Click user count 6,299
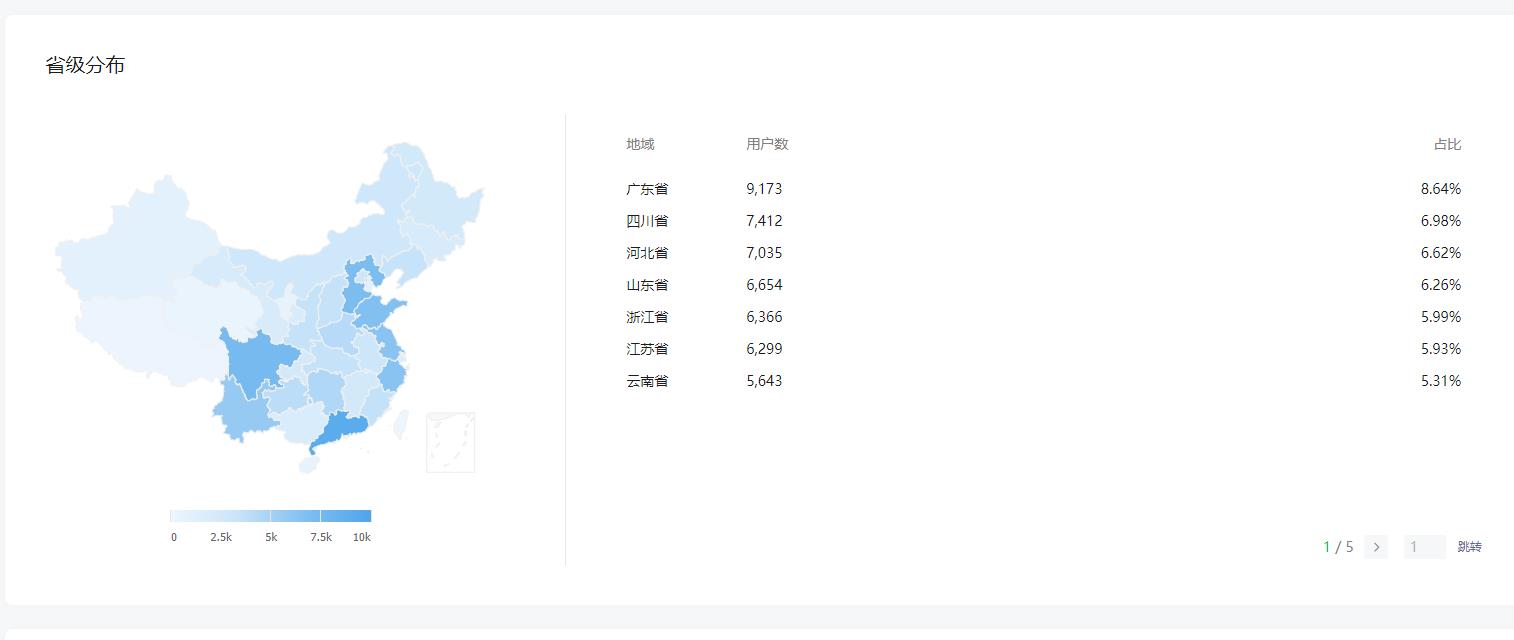Screen dimensions: 1514x640 [764, 349]
